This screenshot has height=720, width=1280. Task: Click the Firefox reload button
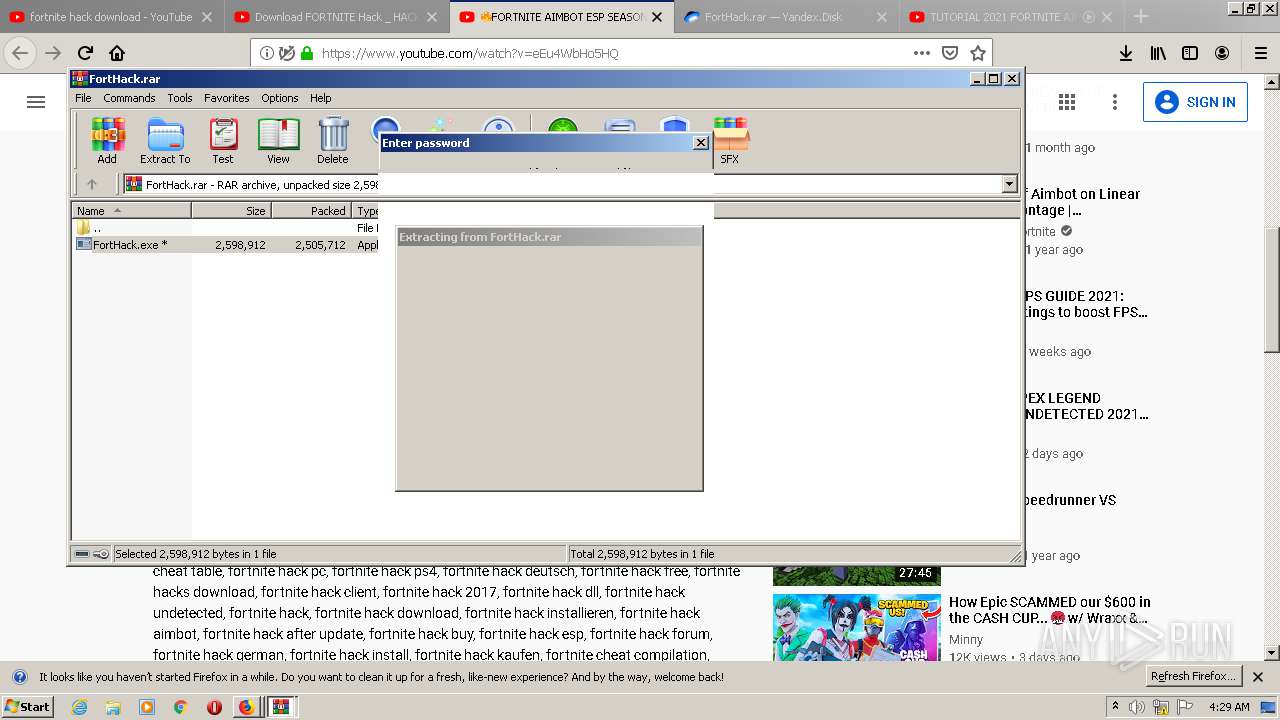(x=85, y=53)
